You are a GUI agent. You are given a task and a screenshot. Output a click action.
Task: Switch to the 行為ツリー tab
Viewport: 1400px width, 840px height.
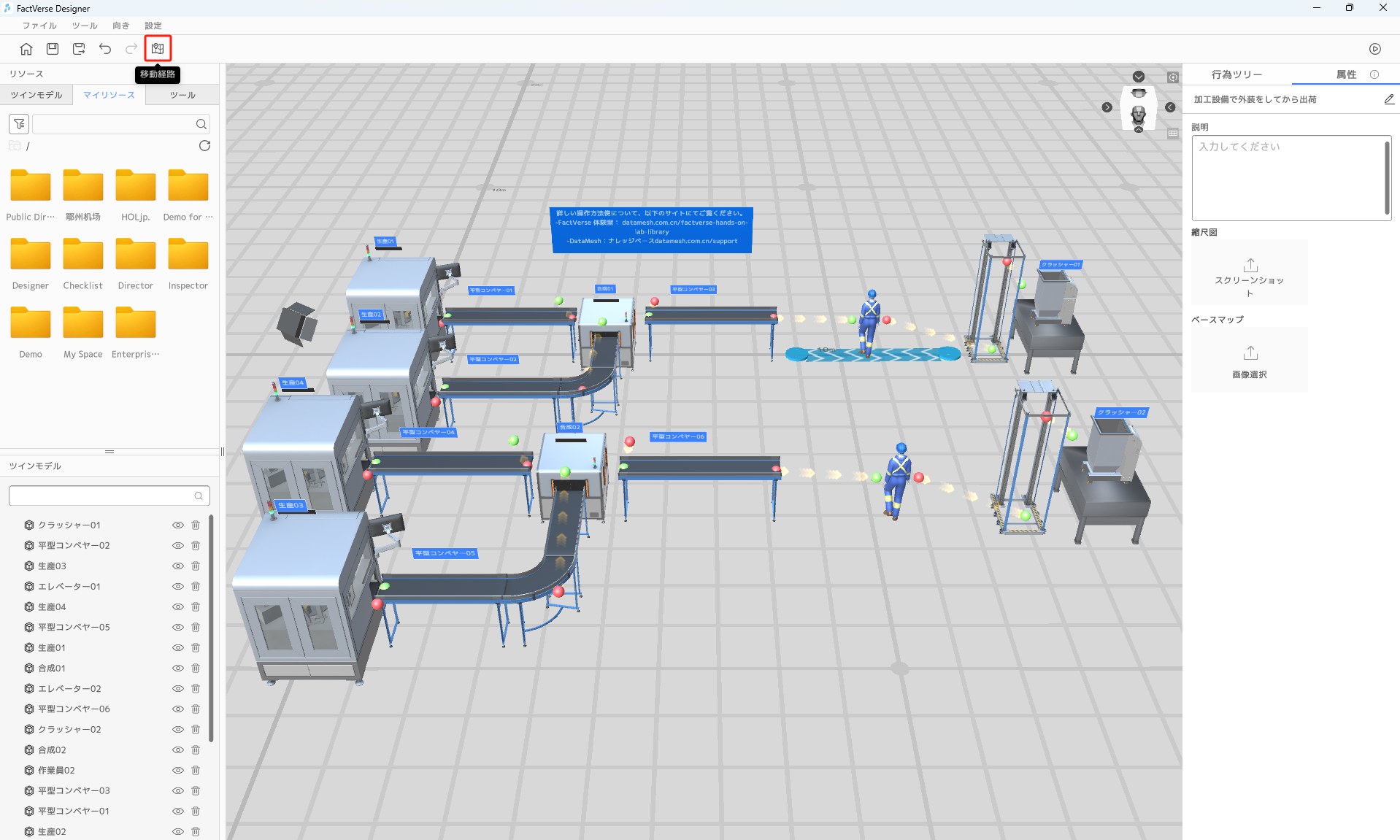click(x=1236, y=74)
